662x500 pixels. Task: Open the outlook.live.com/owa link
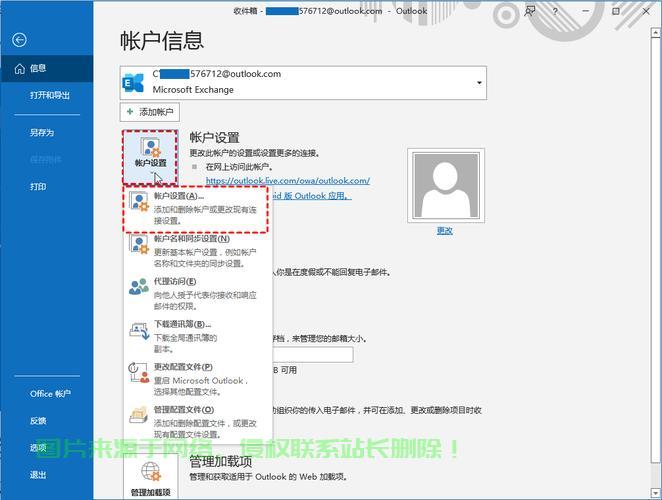(288, 181)
